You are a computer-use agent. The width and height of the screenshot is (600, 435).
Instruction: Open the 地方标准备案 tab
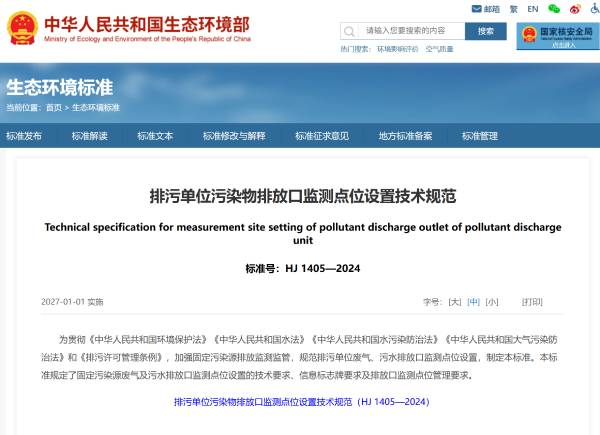point(405,136)
